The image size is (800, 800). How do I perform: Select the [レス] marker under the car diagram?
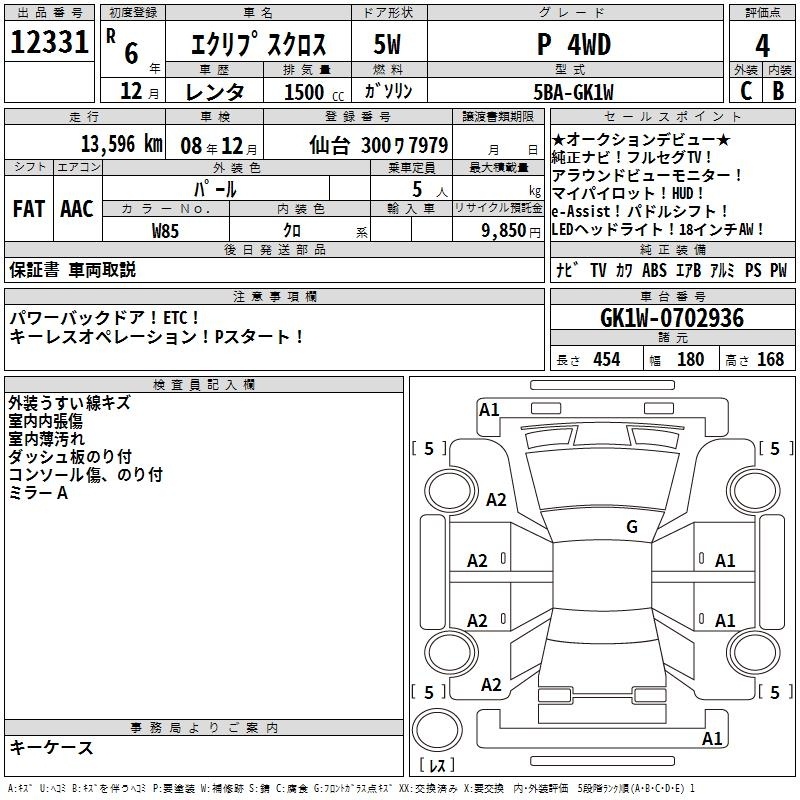(x=436, y=766)
